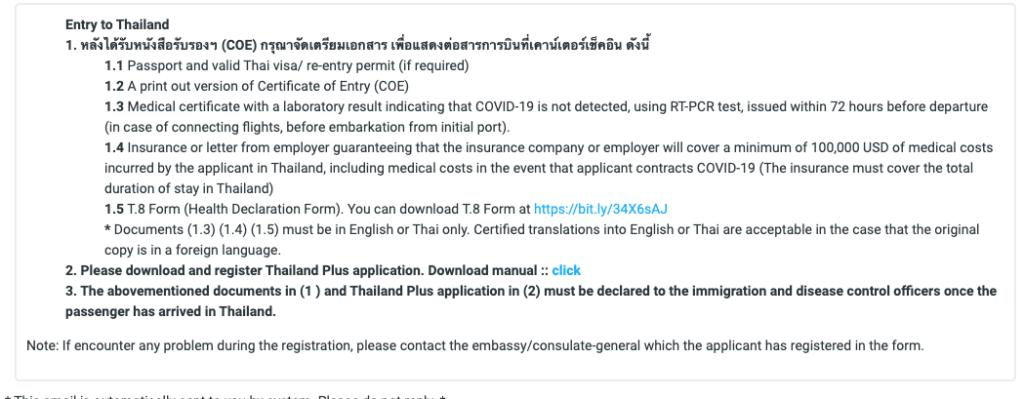
Task: Open the bit.ly T.8 Form download link
Action: 600,210
